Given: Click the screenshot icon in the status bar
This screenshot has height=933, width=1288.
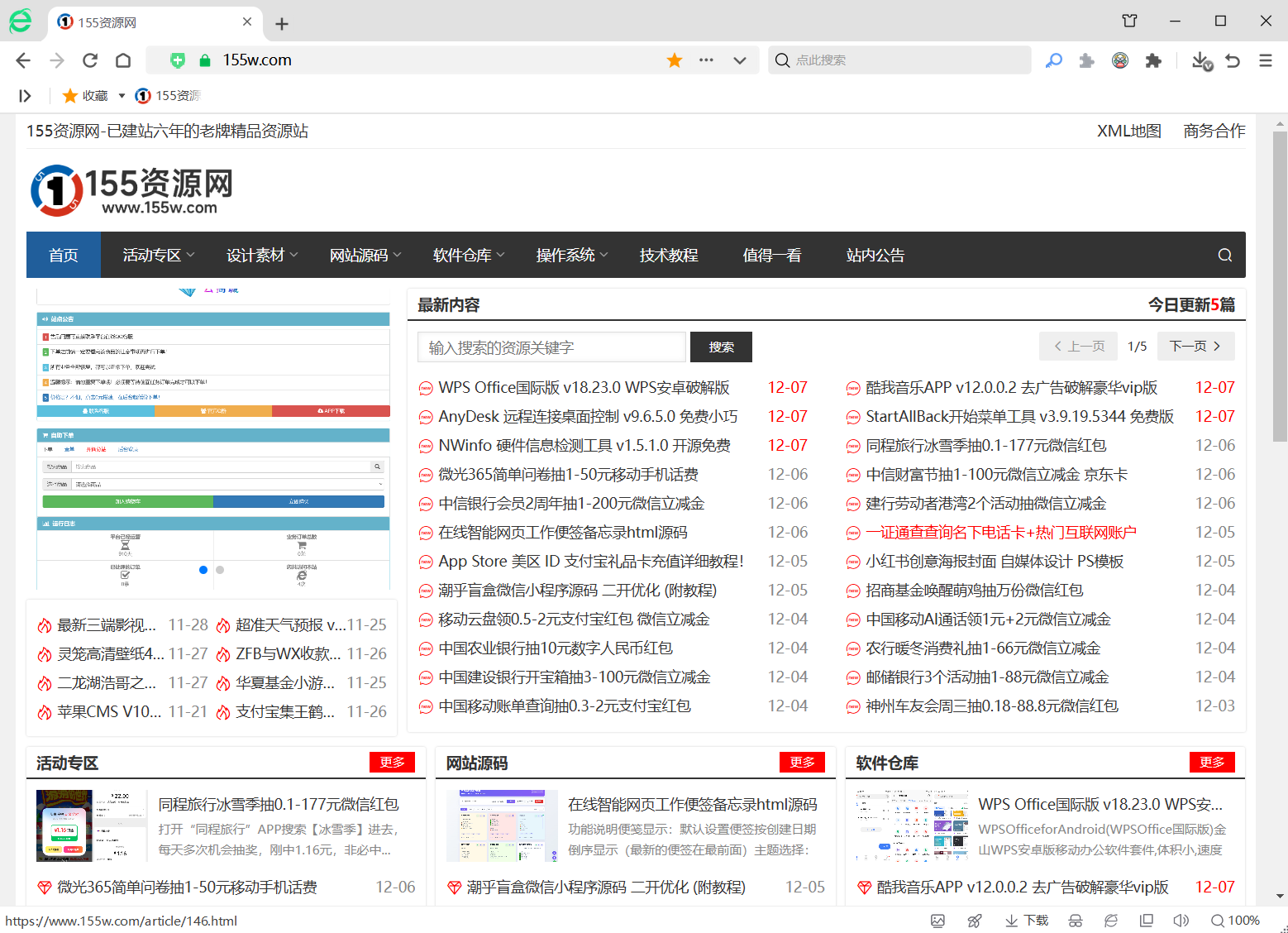Looking at the screenshot, I should point(938,920).
